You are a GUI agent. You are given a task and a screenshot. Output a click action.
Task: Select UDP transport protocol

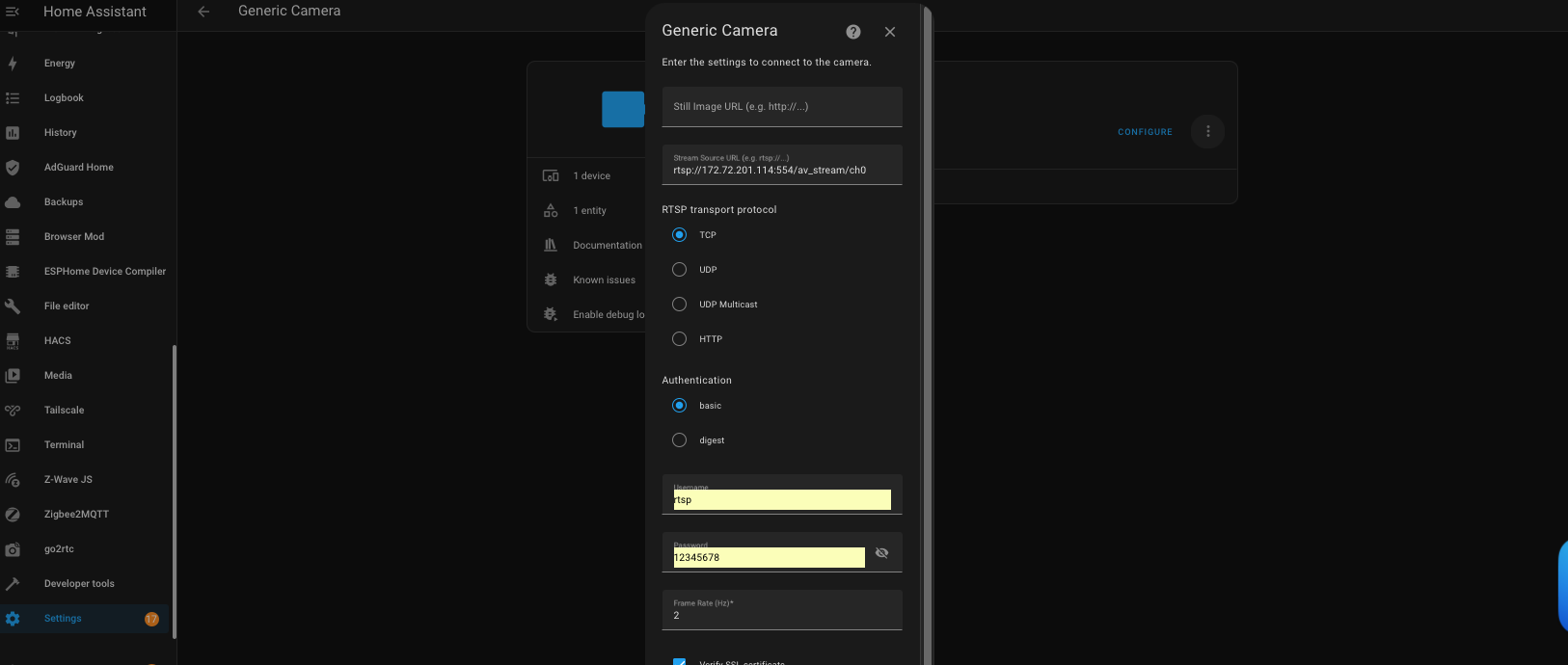pos(679,270)
